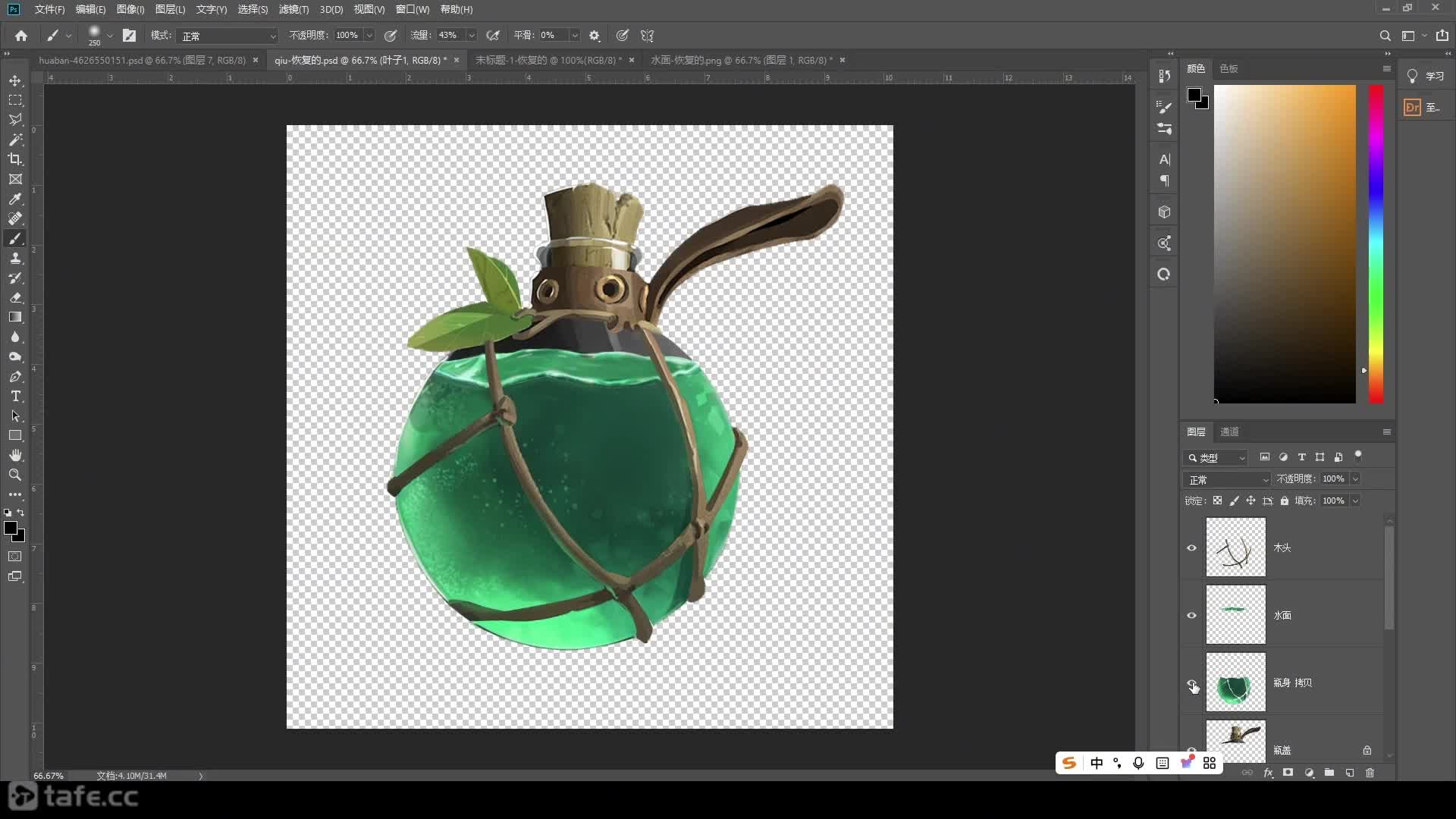Screen dimensions: 1456x819
Task: Click the search icon at top right
Action: [x=1385, y=36]
